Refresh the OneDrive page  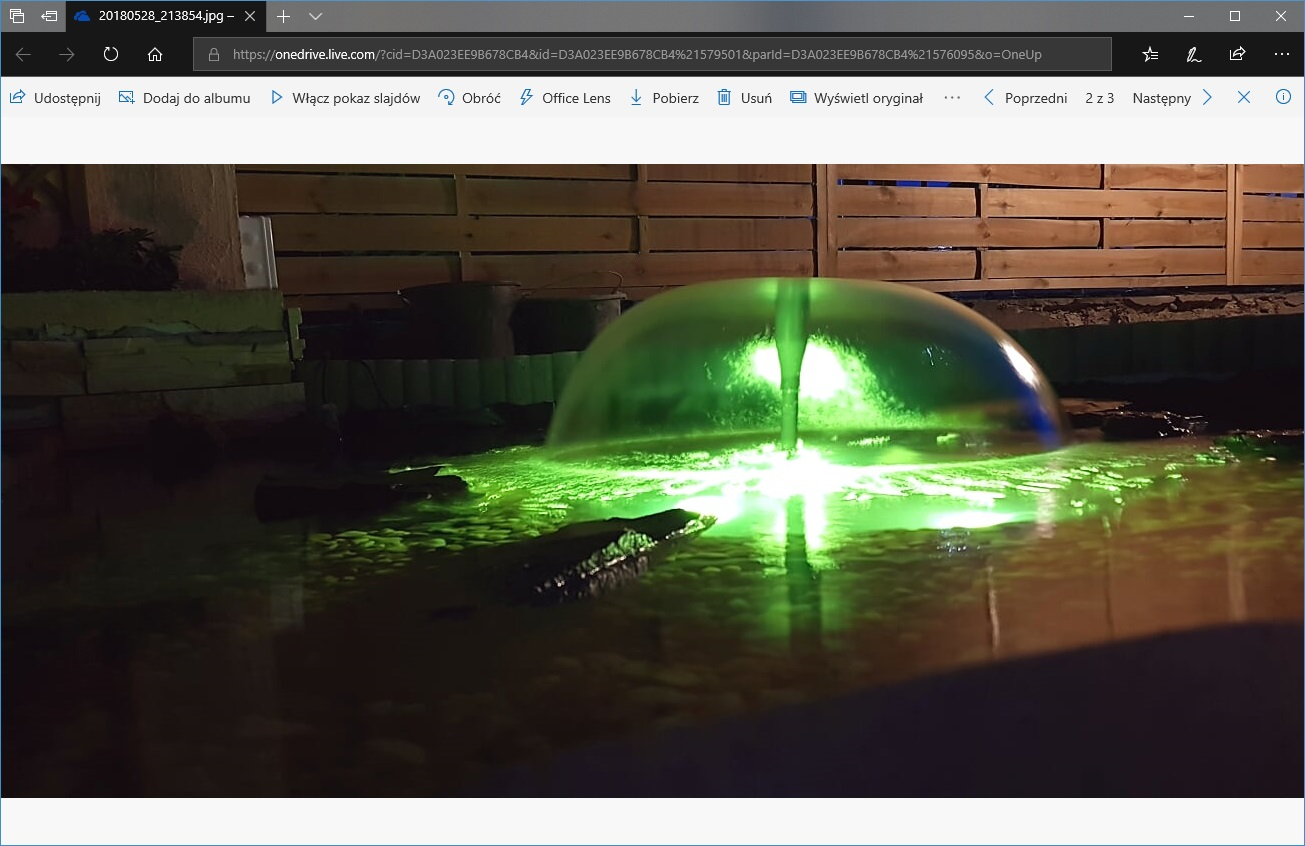click(x=111, y=54)
